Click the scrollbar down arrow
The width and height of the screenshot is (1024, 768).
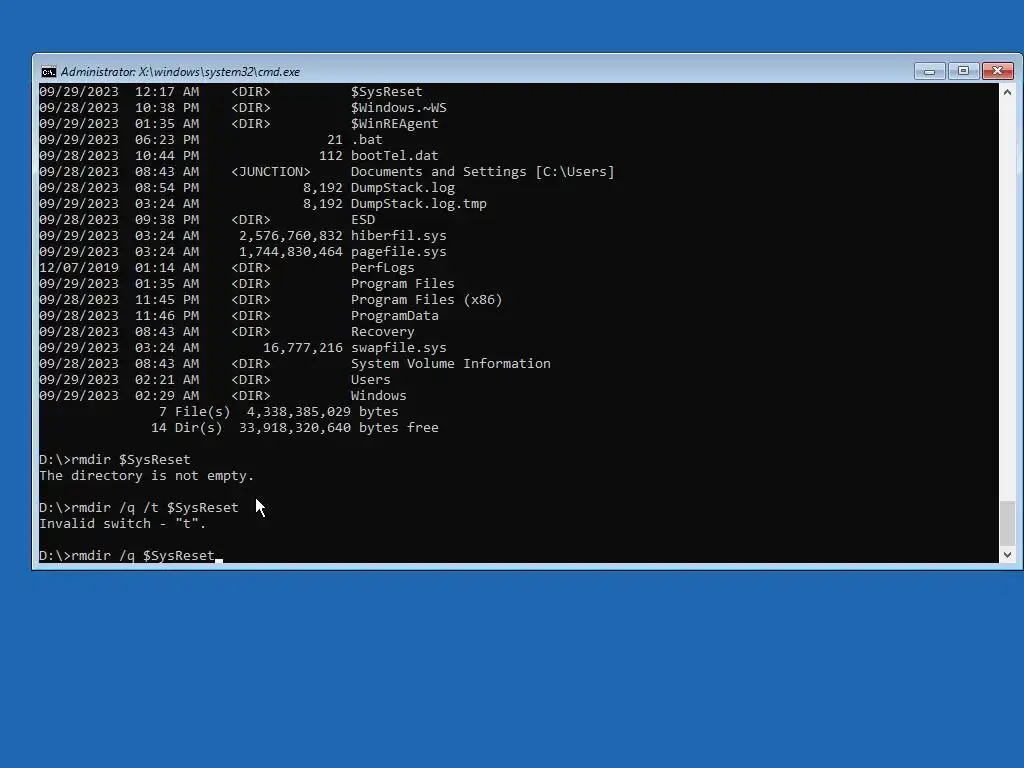tap(1007, 554)
